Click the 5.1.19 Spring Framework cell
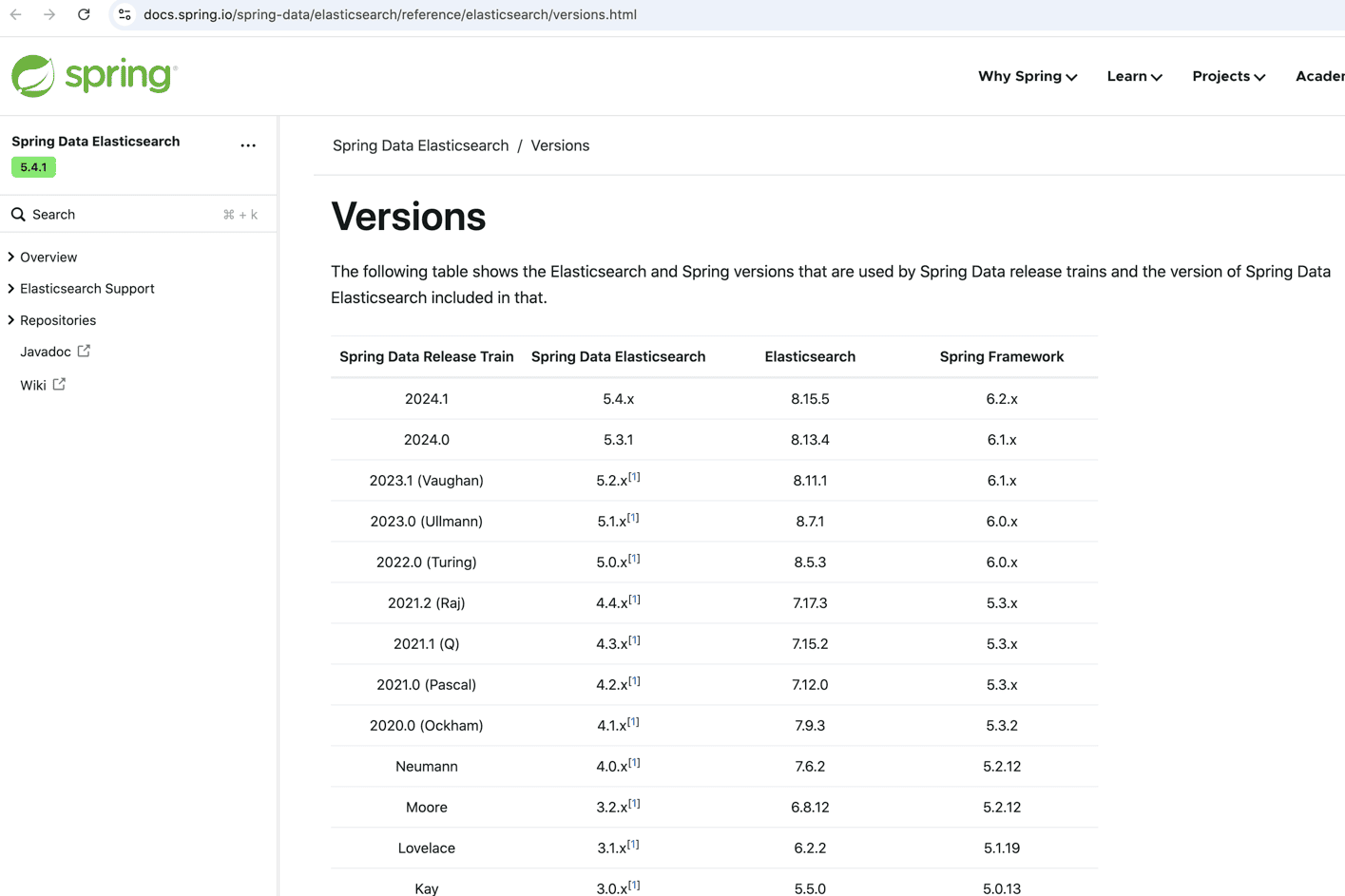The width and height of the screenshot is (1345, 896). point(1002,848)
